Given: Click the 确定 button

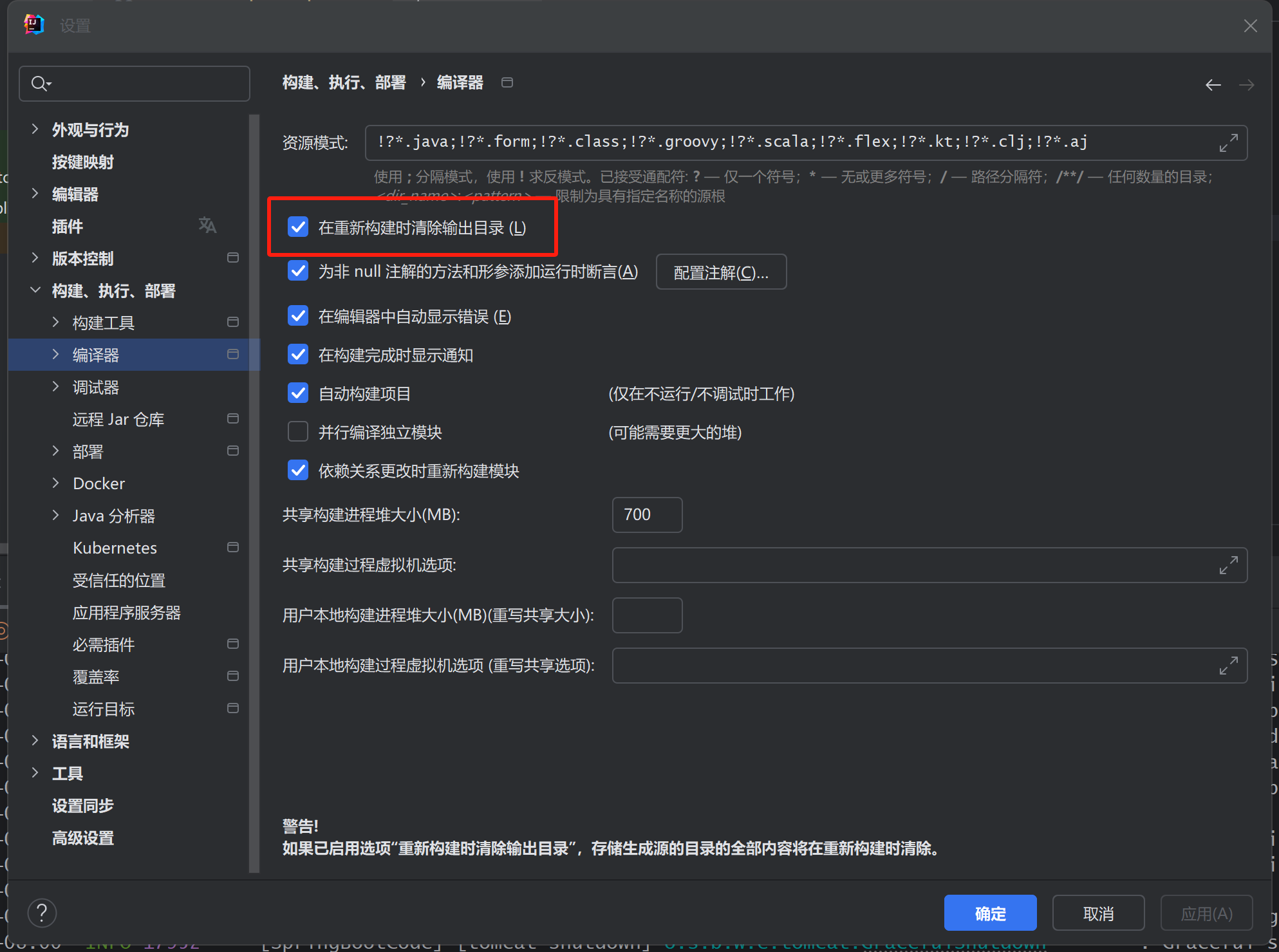Looking at the screenshot, I should click(989, 913).
